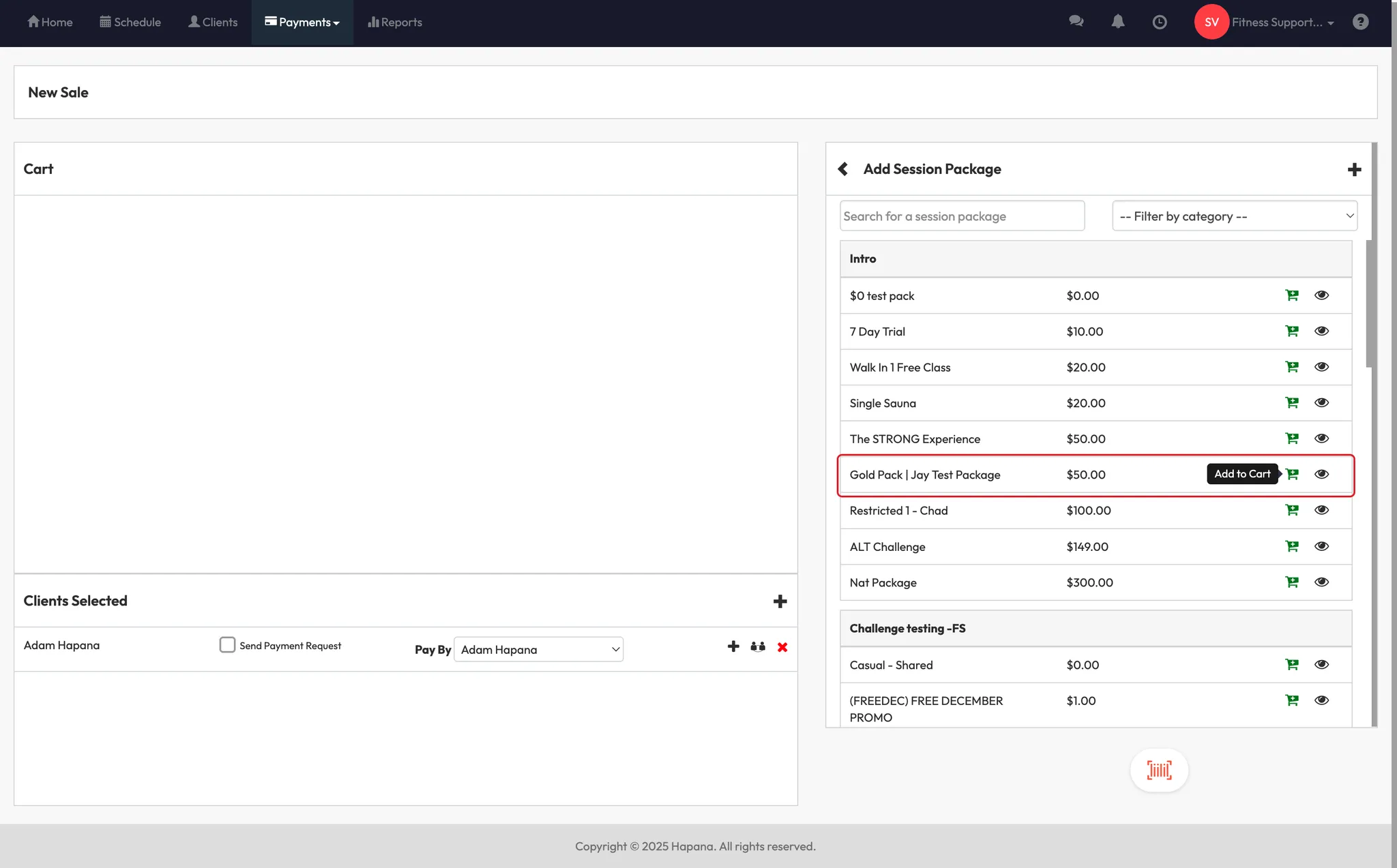Screen dimensions: 1397x868
Task: Open the notifications bell
Action: pos(1117,22)
